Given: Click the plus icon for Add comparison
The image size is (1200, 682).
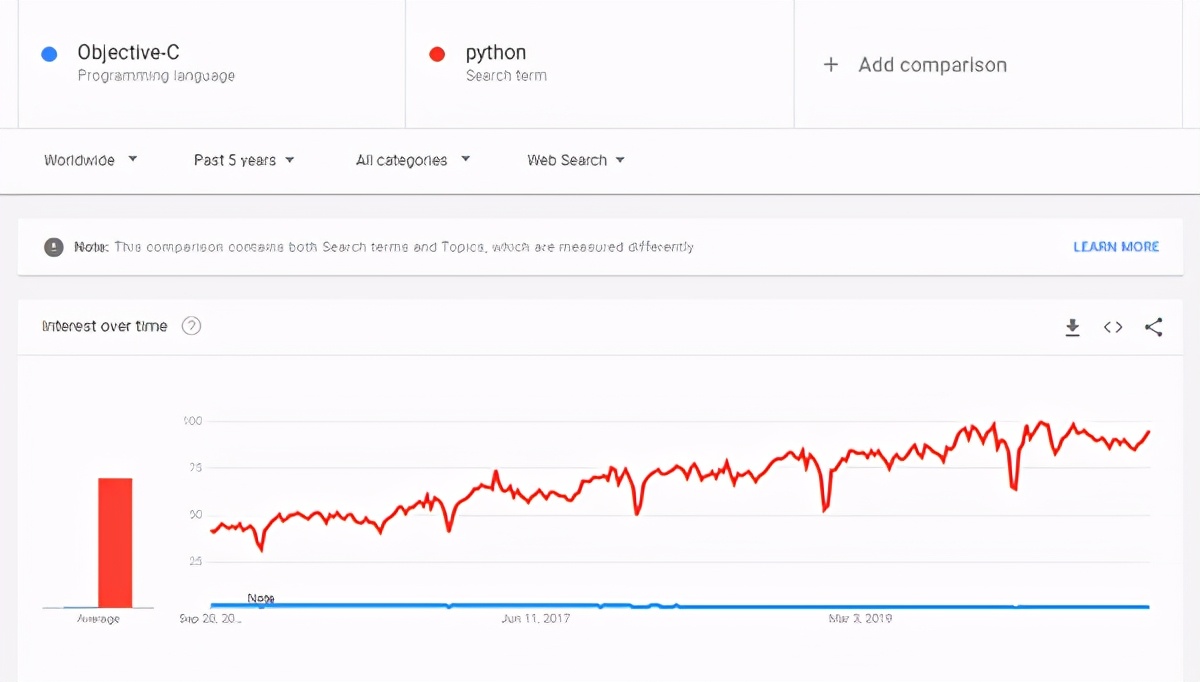Looking at the screenshot, I should (830, 65).
